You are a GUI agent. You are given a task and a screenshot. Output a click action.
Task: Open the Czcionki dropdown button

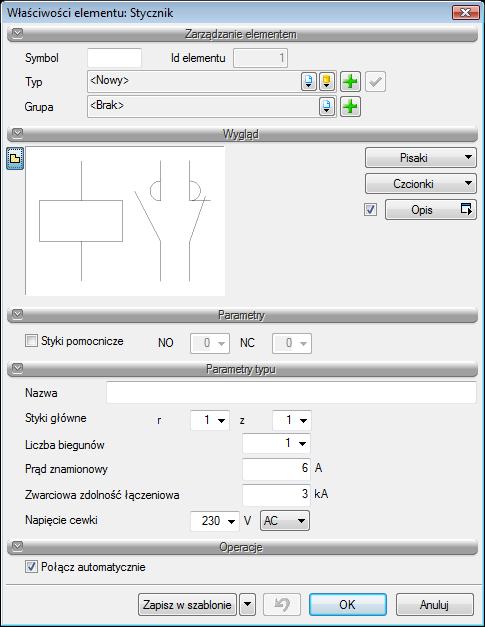pos(421,184)
